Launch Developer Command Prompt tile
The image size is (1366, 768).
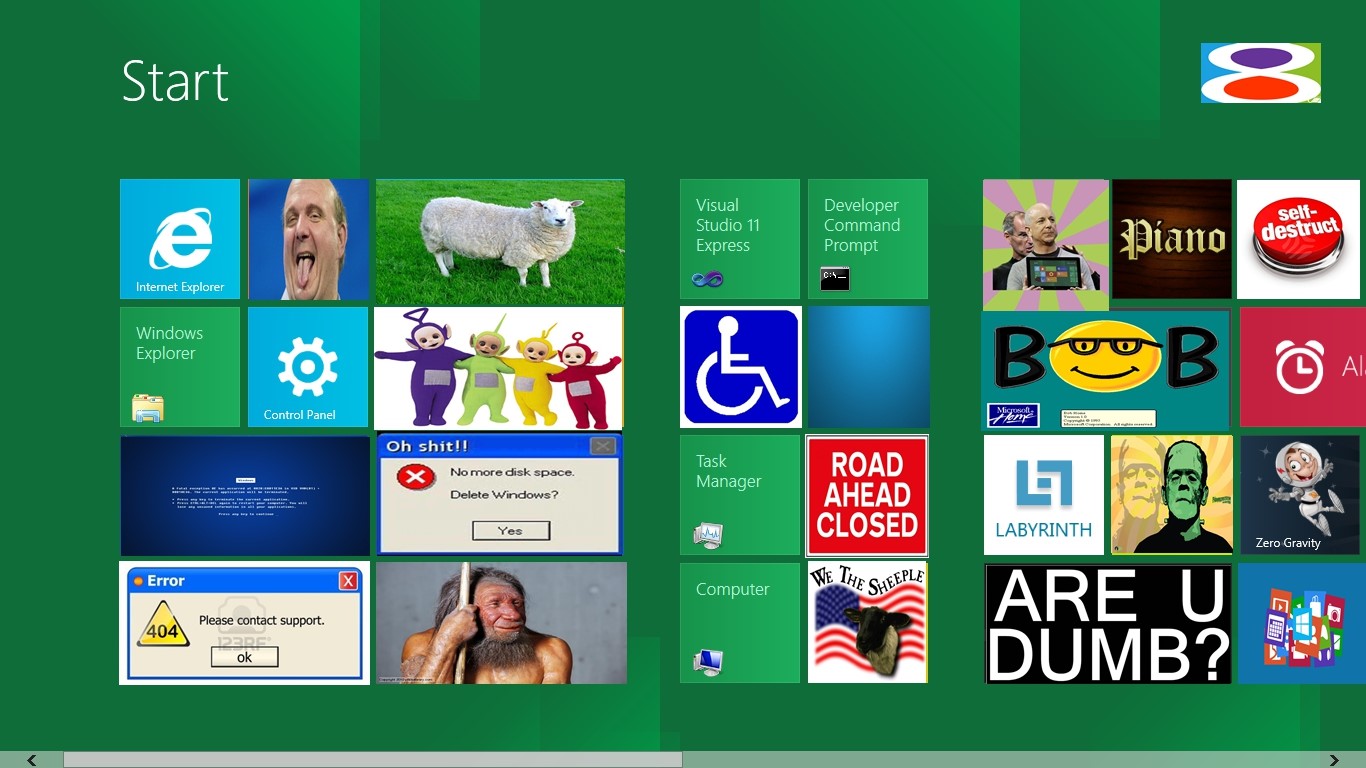coord(868,239)
